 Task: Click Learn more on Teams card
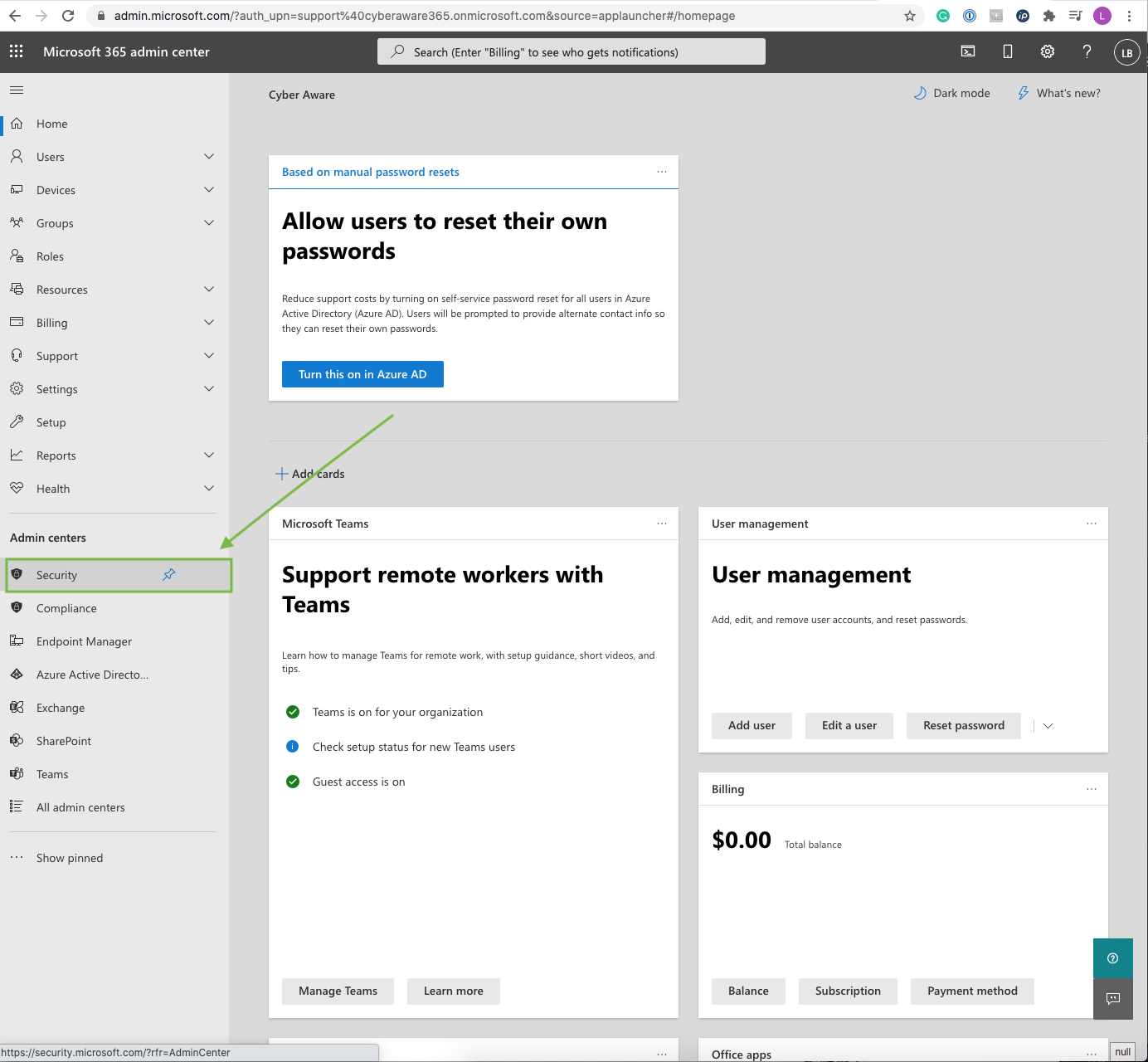453,991
